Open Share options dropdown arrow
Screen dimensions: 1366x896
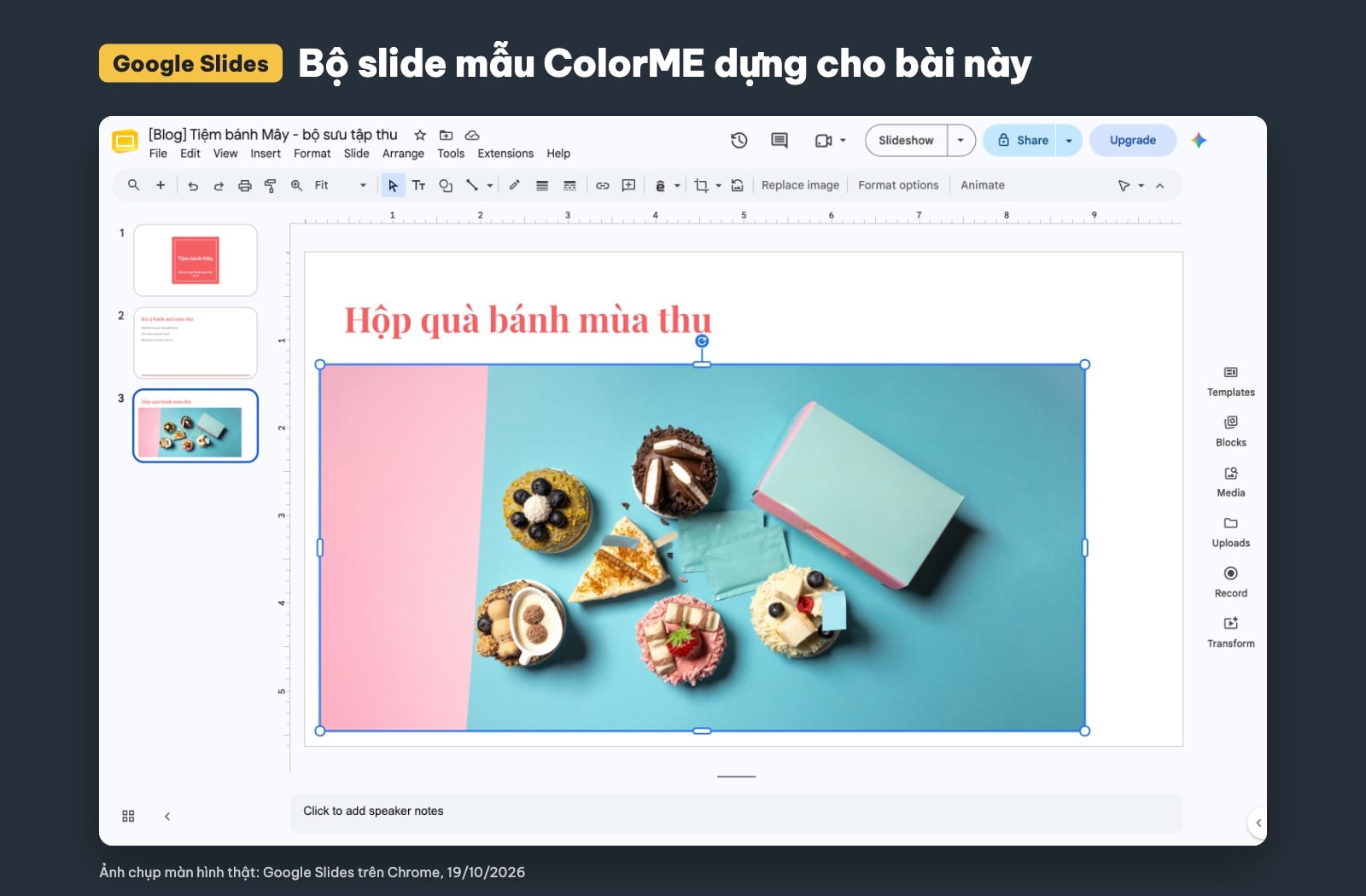[1069, 141]
